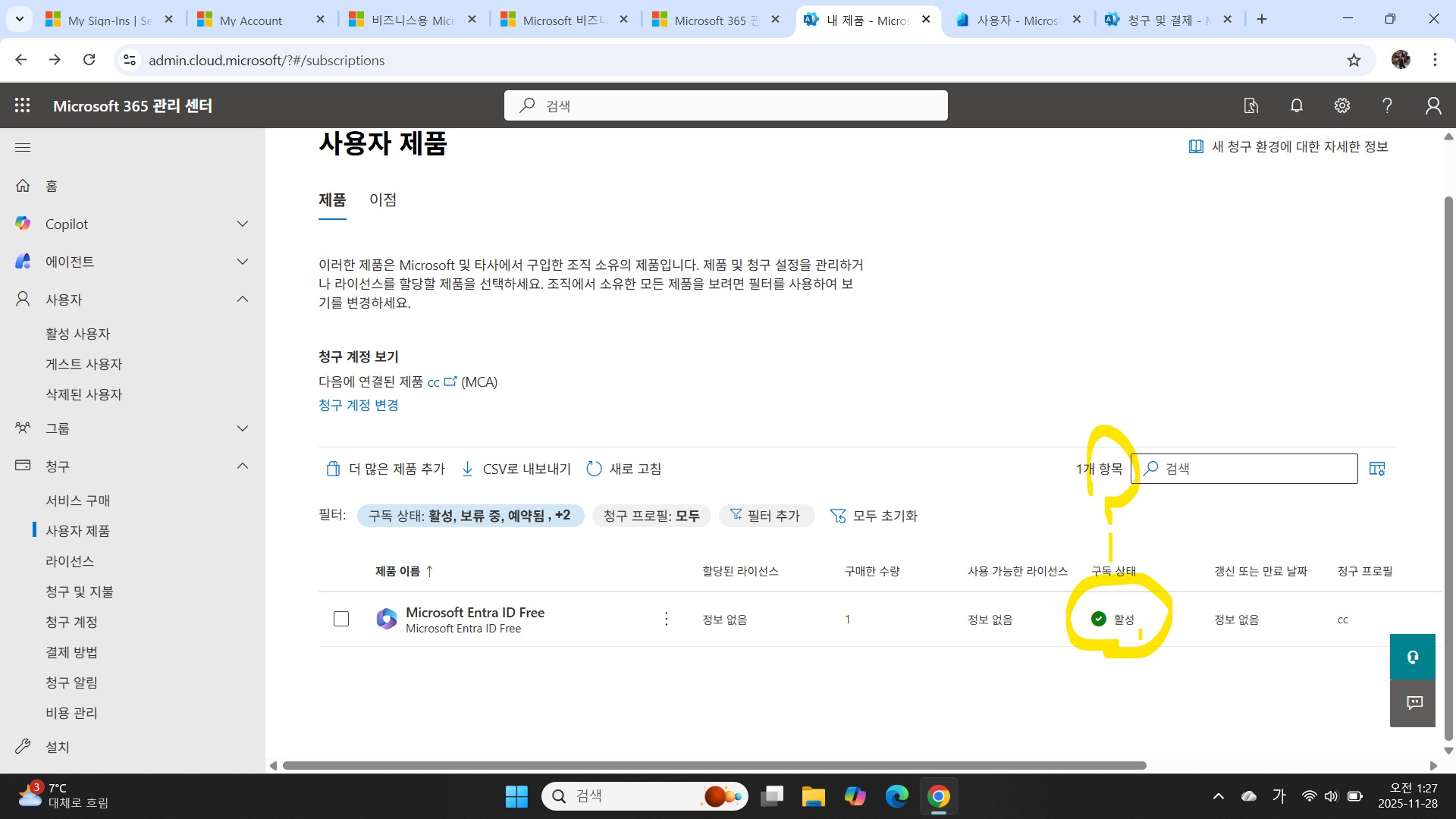Open 새 청구 환경에 대한 자세한 정보 link
This screenshot has height=819, width=1456.
[1288, 146]
